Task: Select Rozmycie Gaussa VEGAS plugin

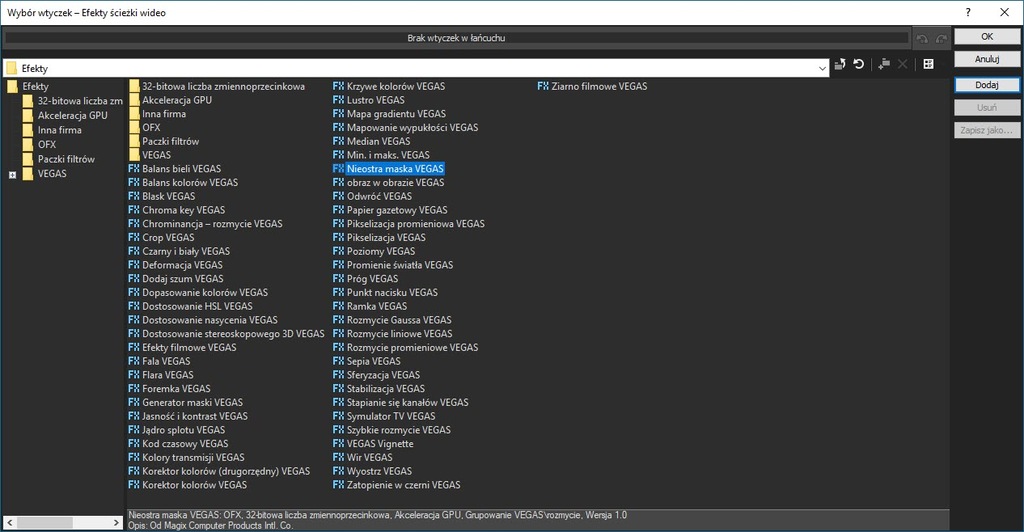Action: [399, 320]
